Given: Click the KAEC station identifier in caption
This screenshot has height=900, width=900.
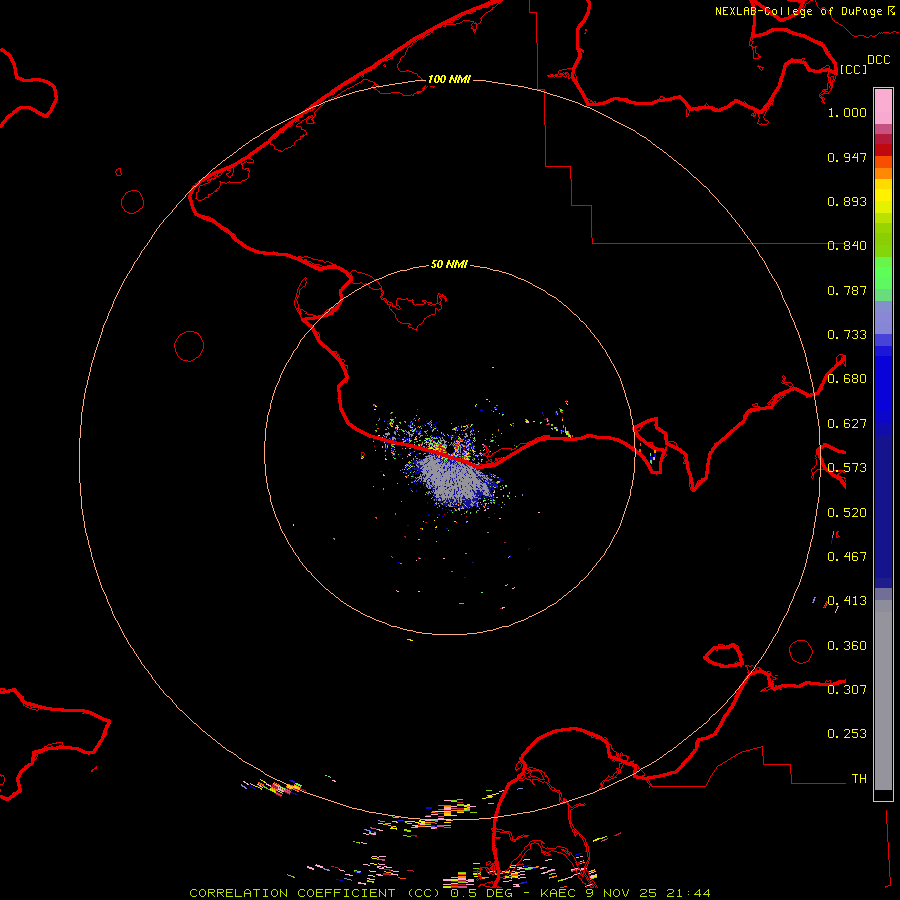Looking at the screenshot, I should [557, 893].
